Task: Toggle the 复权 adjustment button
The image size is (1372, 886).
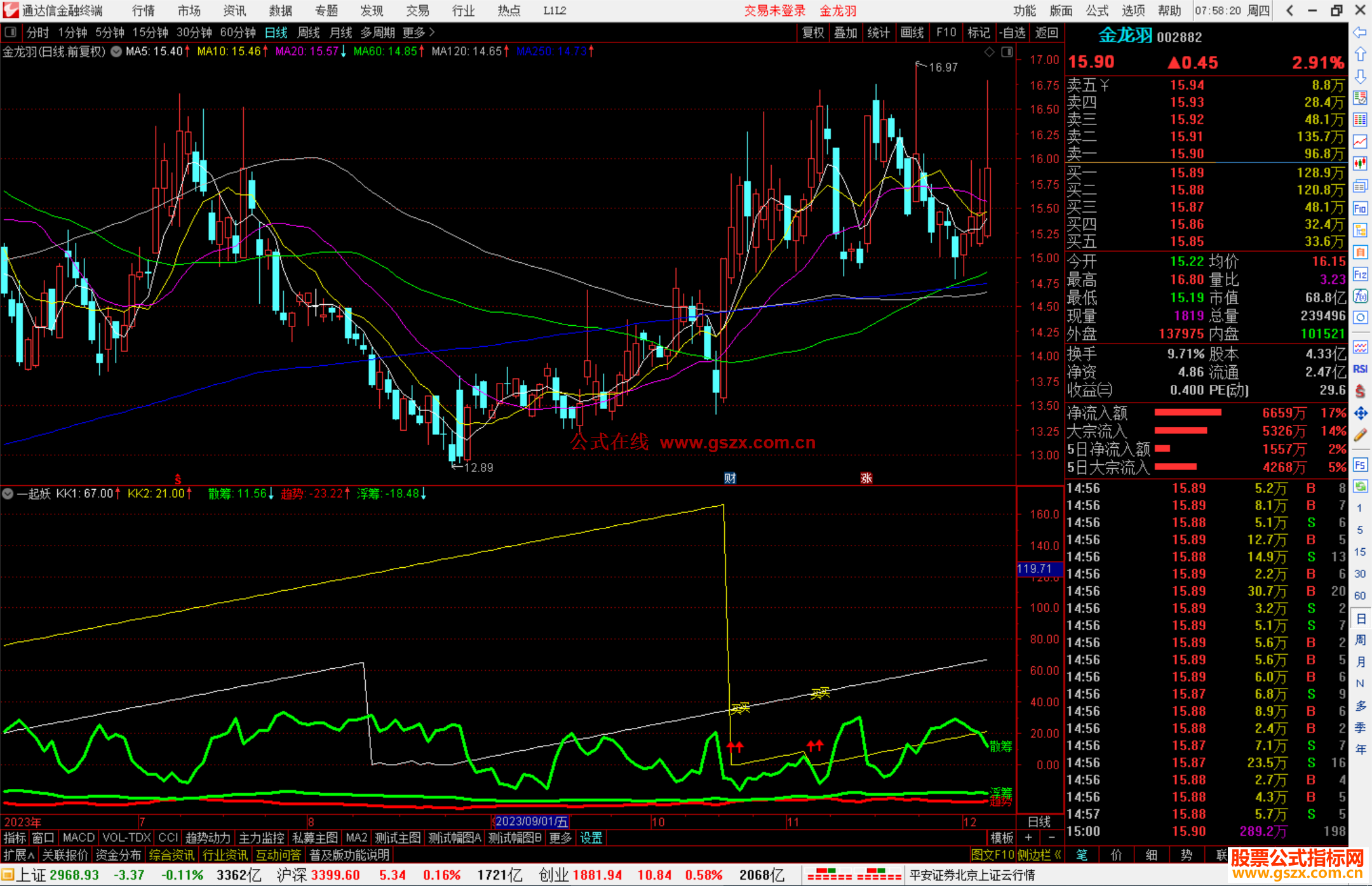Action: coord(812,32)
